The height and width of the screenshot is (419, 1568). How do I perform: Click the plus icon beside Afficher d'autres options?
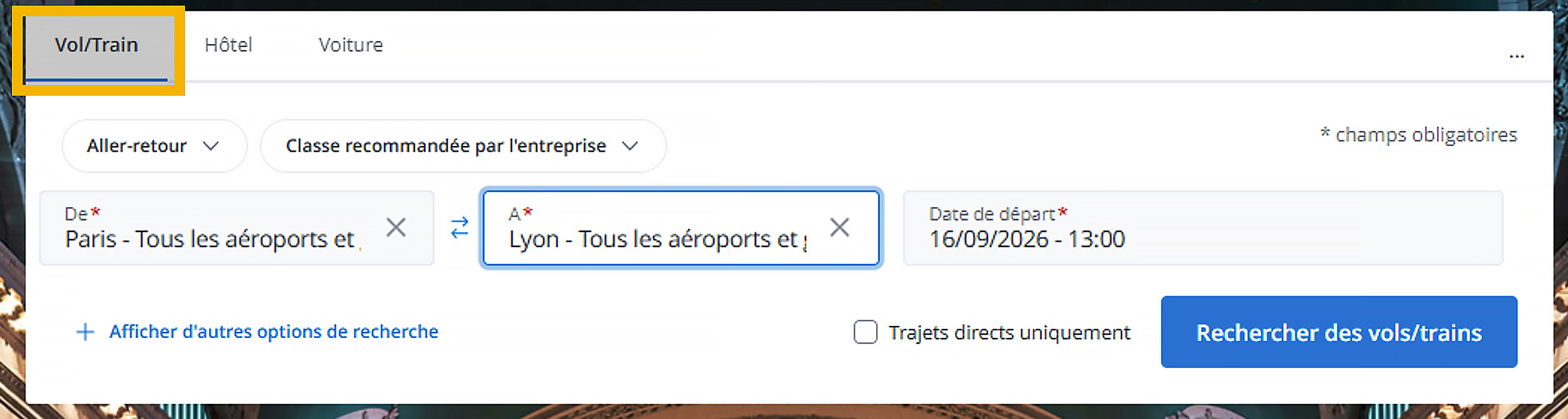(x=85, y=332)
